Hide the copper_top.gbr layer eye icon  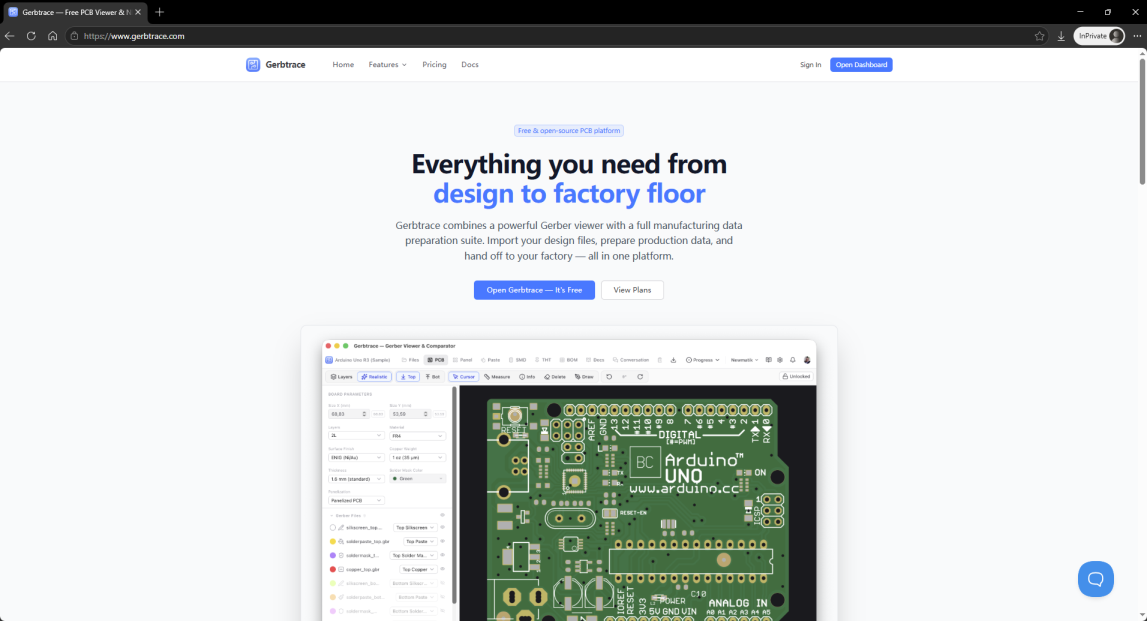pyautogui.click(x=443, y=569)
